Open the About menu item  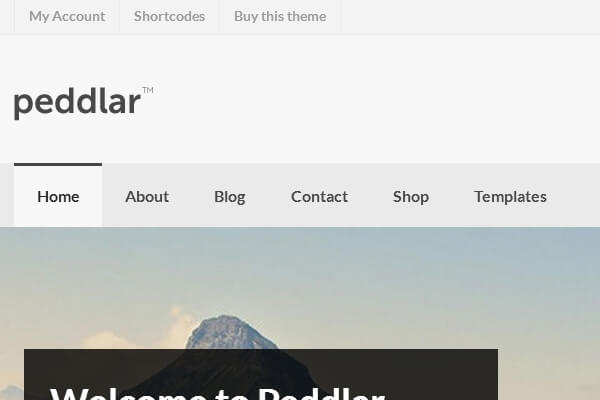[147, 196]
